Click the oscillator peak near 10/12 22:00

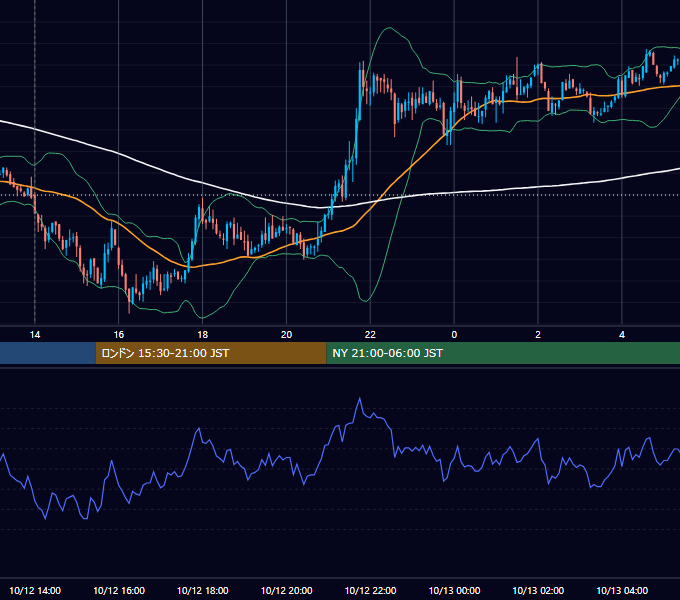[360, 398]
